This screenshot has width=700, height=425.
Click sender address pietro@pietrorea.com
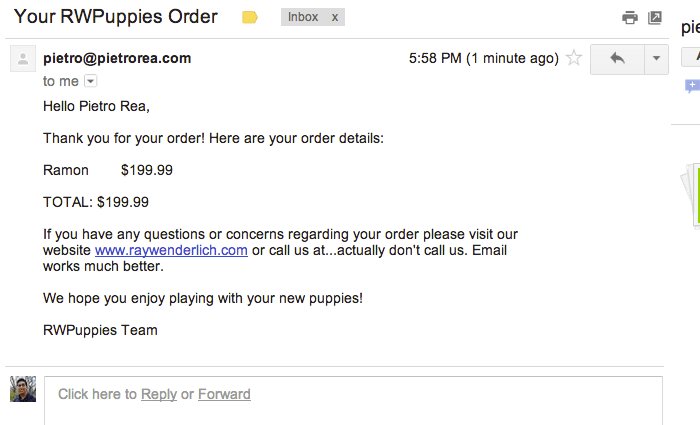tap(117, 58)
